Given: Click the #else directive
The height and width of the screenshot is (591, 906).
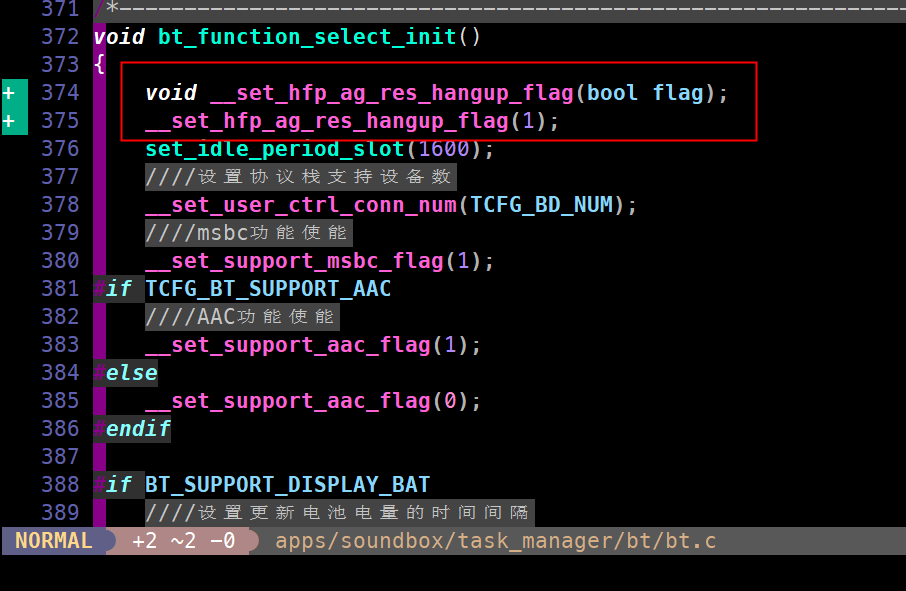Looking at the screenshot, I should (x=125, y=373).
